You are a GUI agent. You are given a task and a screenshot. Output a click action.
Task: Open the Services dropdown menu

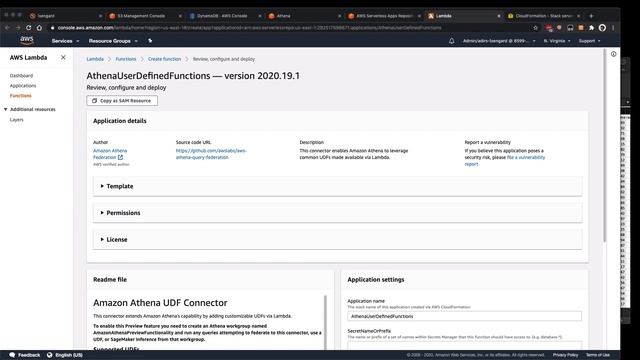(65, 41)
